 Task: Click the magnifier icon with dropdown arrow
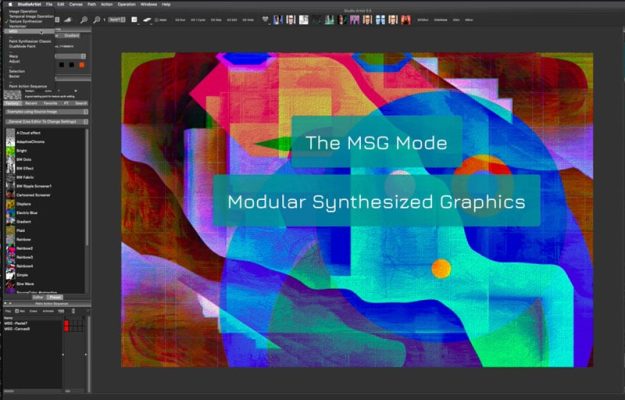point(97,20)
